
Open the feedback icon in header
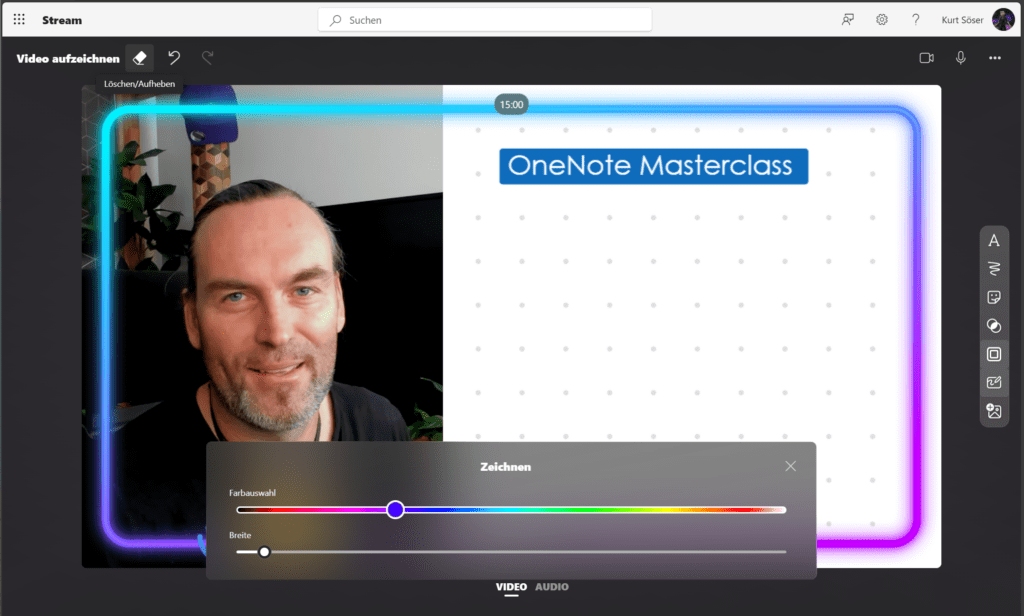pyautogui.click(x=847, y=20)
